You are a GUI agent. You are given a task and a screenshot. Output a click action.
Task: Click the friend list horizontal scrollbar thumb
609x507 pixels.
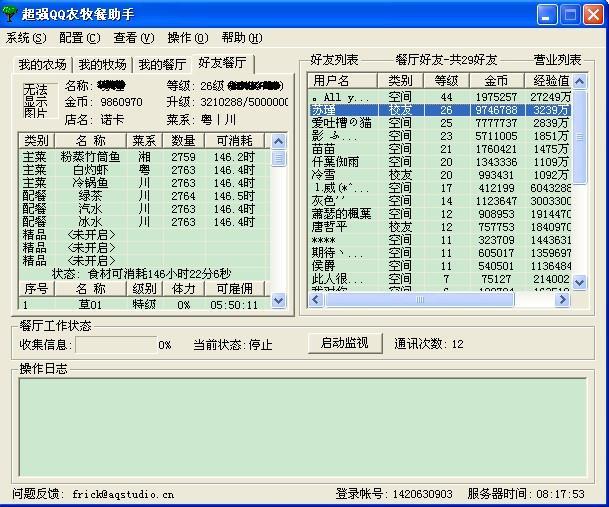point(420,300)
